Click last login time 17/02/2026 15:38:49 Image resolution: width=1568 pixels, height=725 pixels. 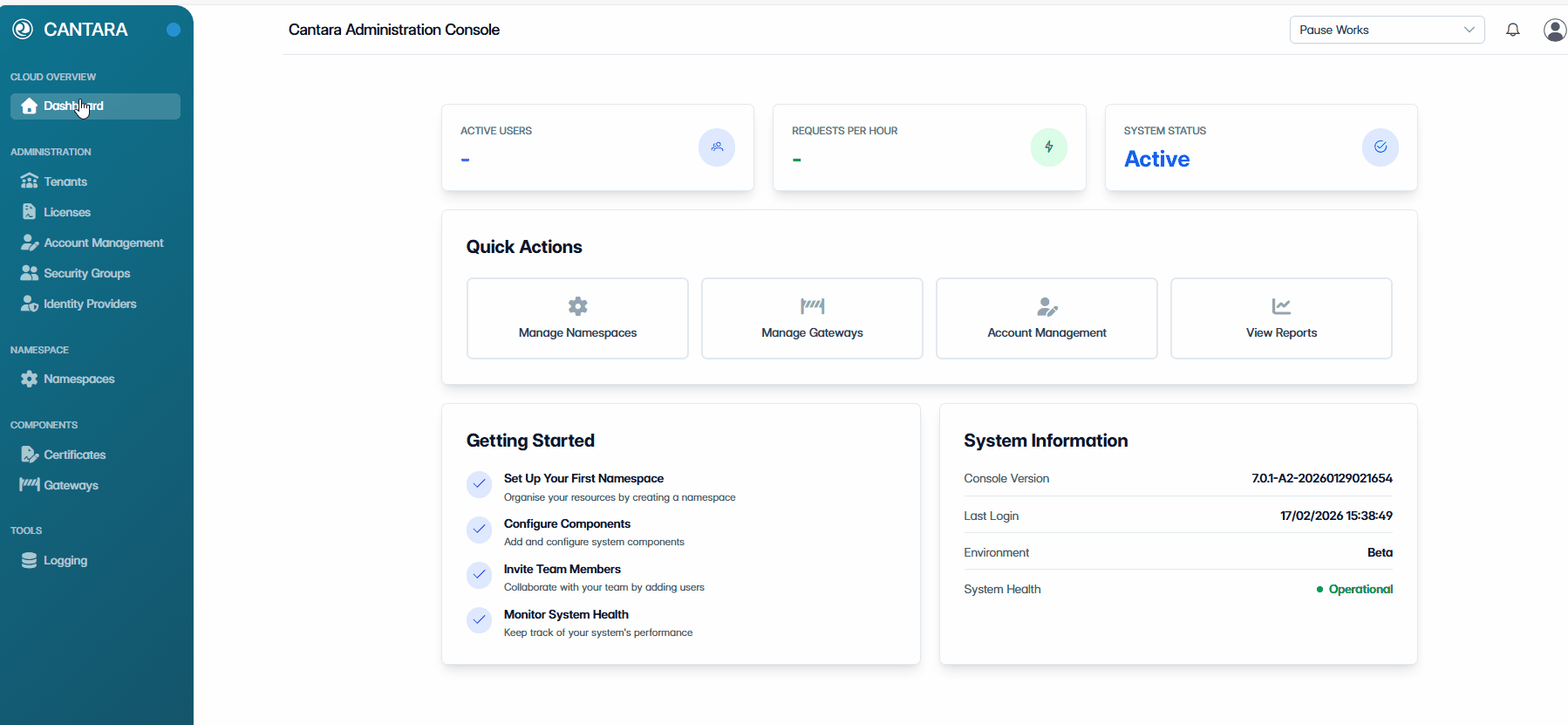point(1336,516)
